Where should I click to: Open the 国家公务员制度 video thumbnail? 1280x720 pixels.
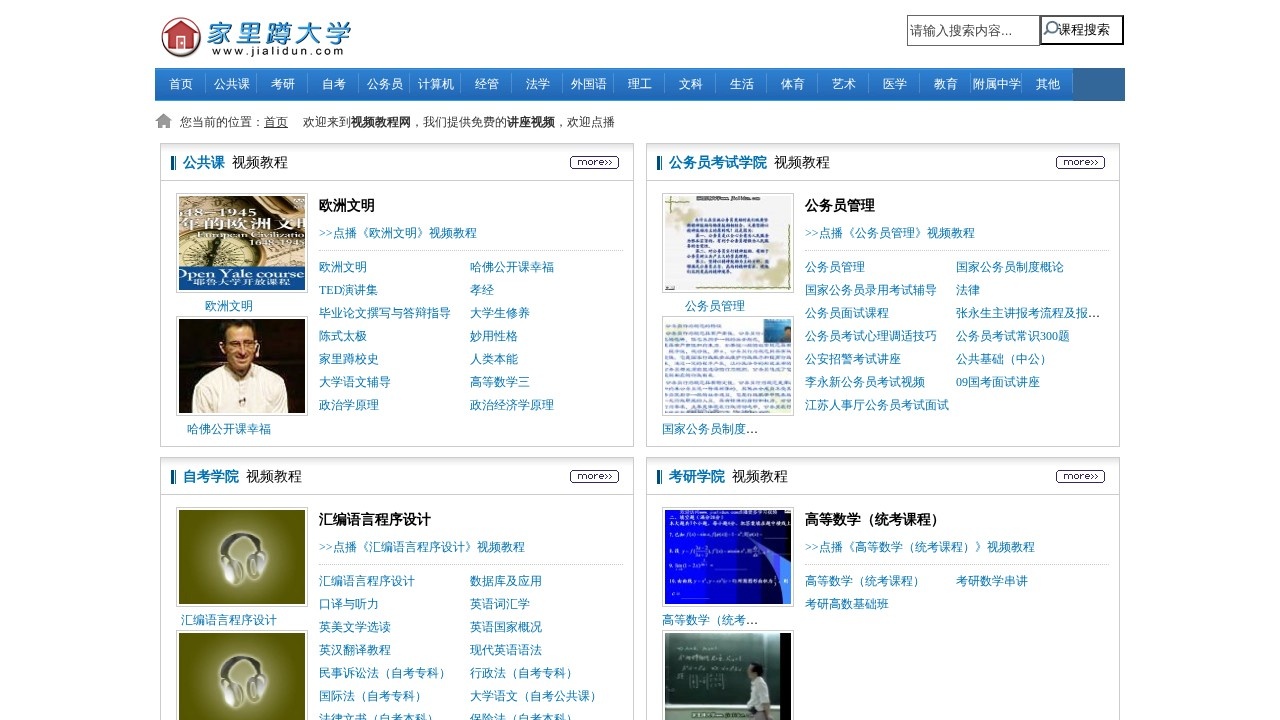click(x=728, y=366)
